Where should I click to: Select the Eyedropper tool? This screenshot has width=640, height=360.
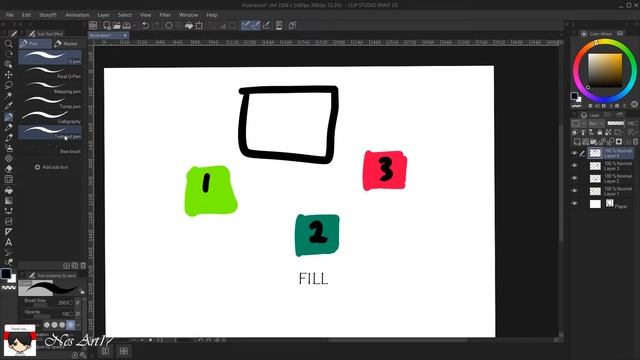coord(8,106)
